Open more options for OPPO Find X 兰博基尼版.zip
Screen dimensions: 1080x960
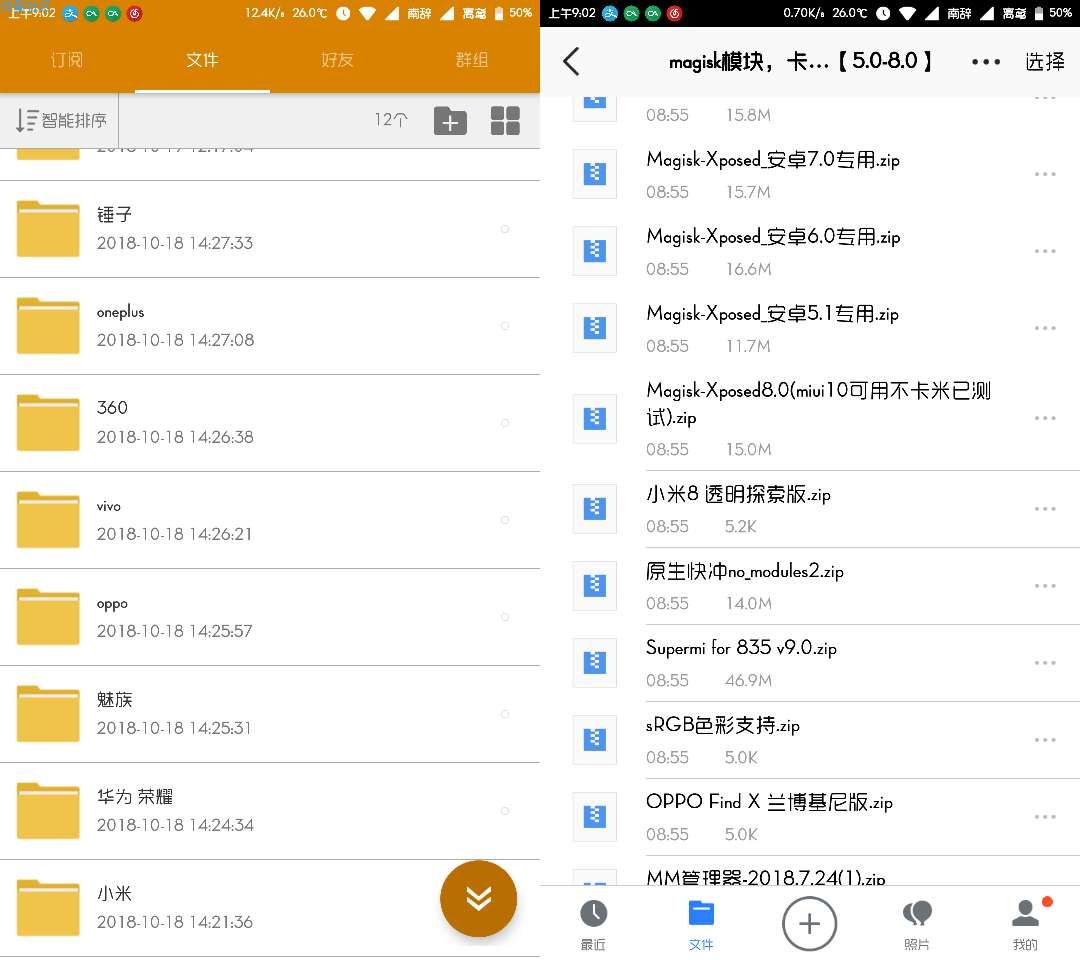pos(1045,817)
